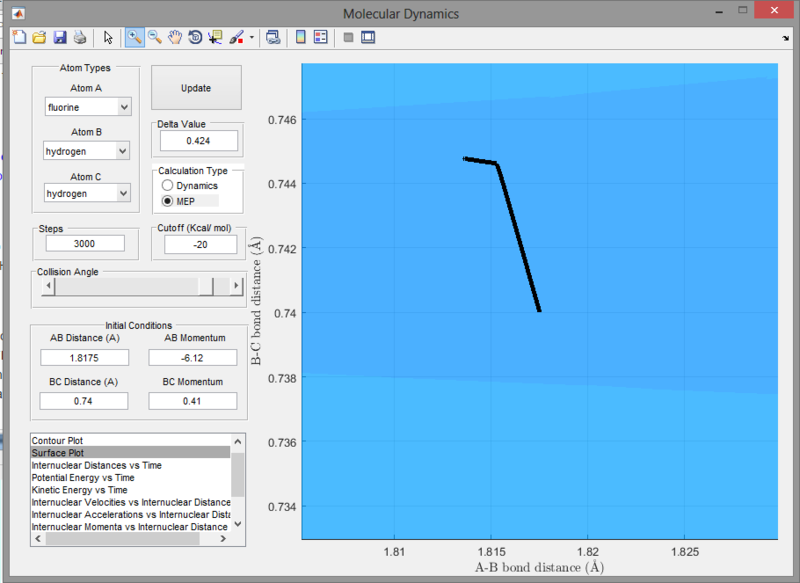This screenshot has width=800, height=583.
Task: Select the Dynamics radio button
Action: tap(190, 186)
